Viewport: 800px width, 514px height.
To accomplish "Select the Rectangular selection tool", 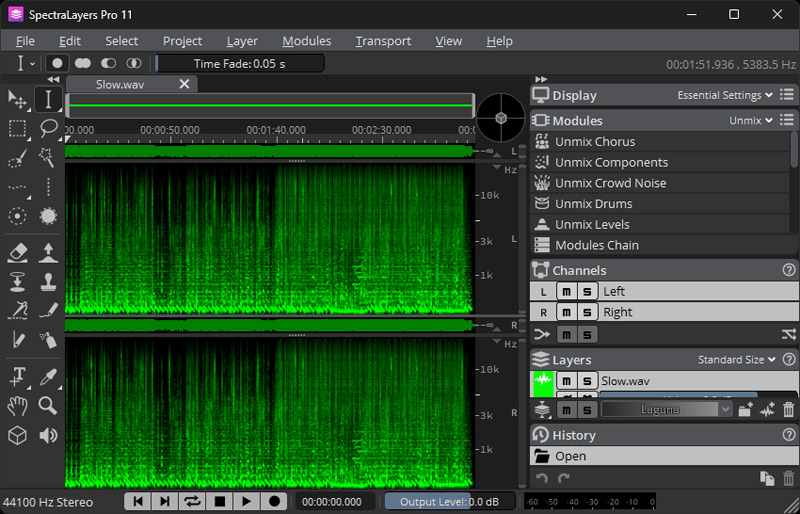I will point(17,128).
